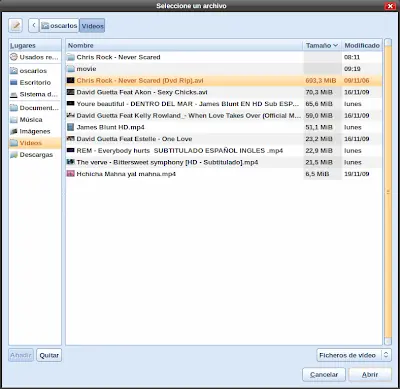400x389 pixels.
Task: Click video icon of Chris Rock Dvd Rip.avi
Action: coord(71,80)
